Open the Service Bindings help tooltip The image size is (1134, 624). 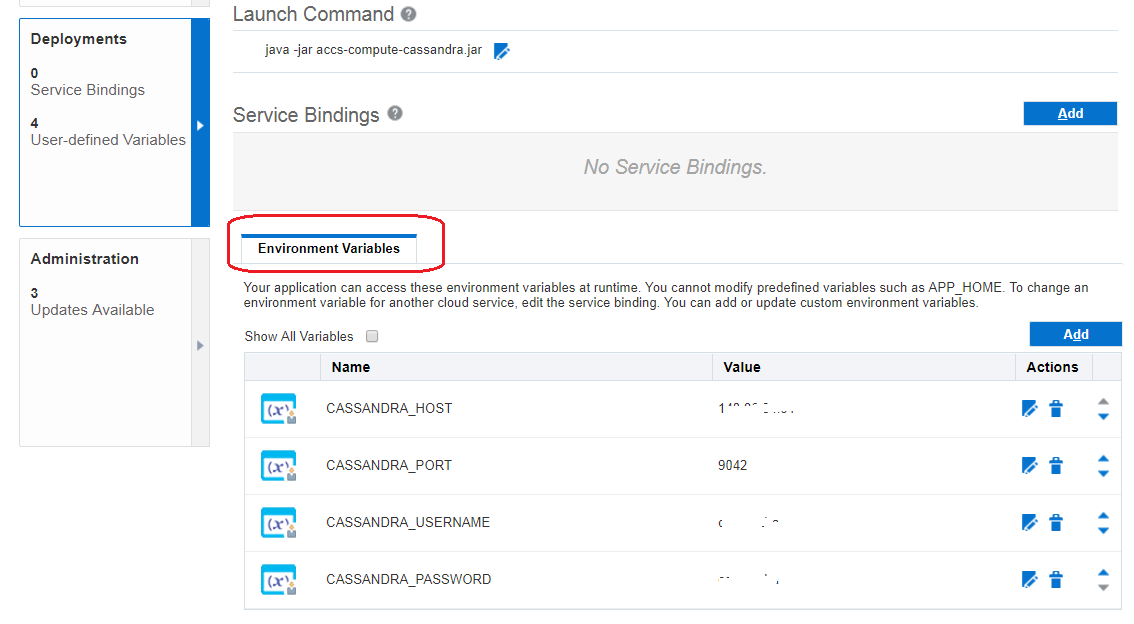click(x=394, y=115)
